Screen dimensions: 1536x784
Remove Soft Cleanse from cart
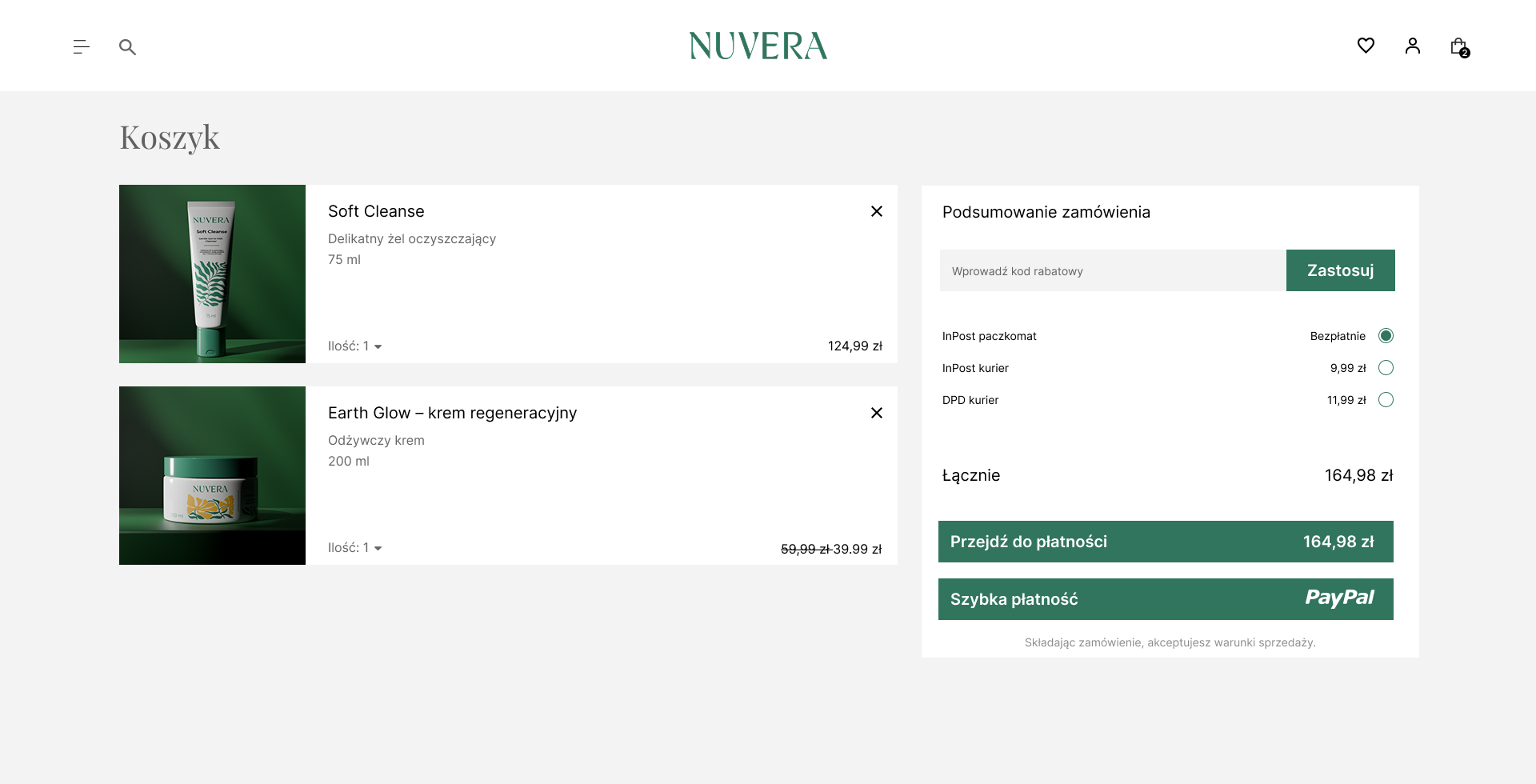point(877,211)
